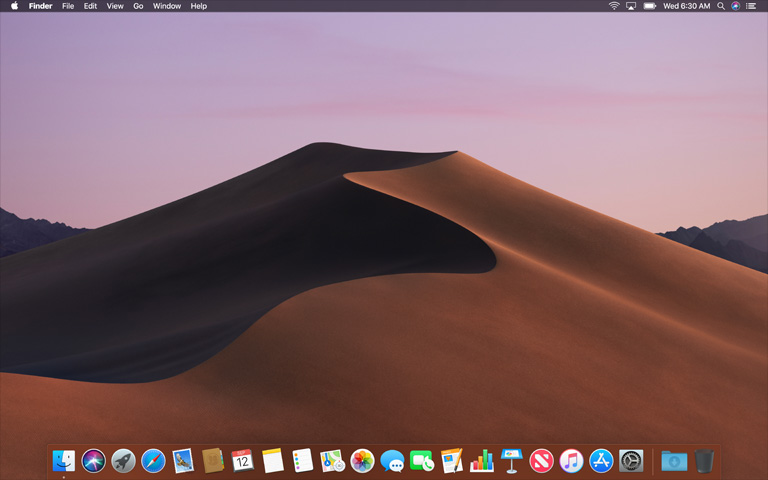Show Wi-Fi status menu
The width and height of the screenshot is (768, 480).
[x=614, y=6]
